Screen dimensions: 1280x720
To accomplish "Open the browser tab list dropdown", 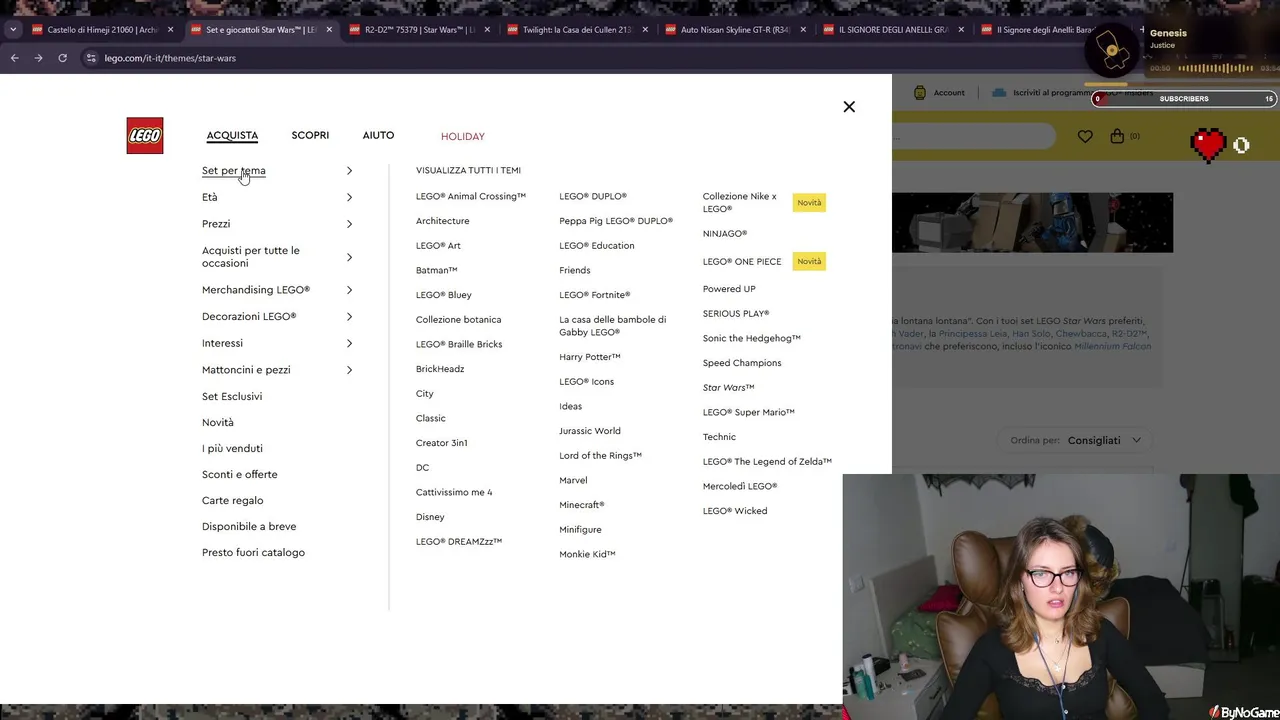I will pos(13,30).
